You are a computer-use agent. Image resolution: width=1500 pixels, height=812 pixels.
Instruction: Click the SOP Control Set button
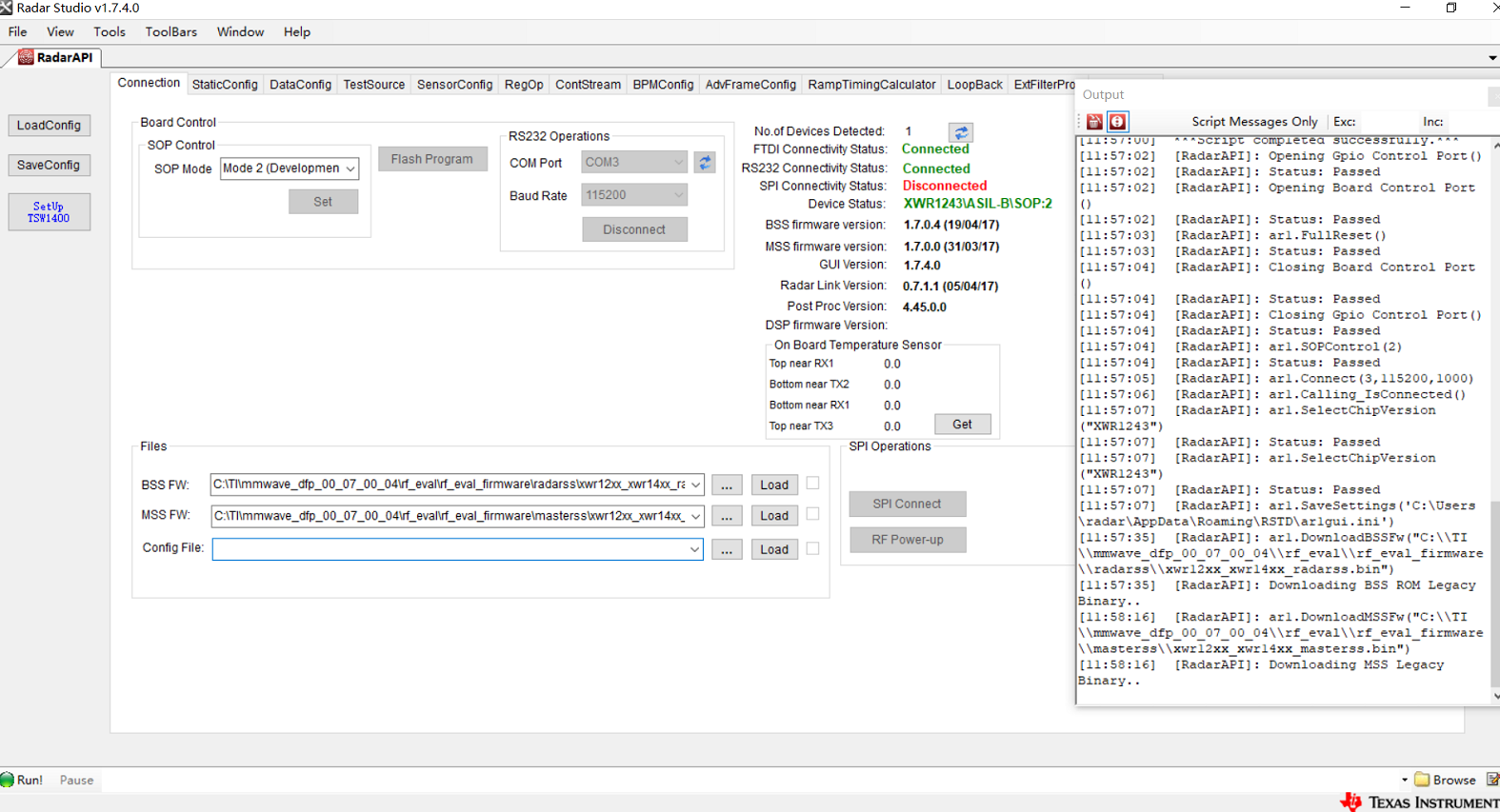pyautogui.click(x=324, y=202)
